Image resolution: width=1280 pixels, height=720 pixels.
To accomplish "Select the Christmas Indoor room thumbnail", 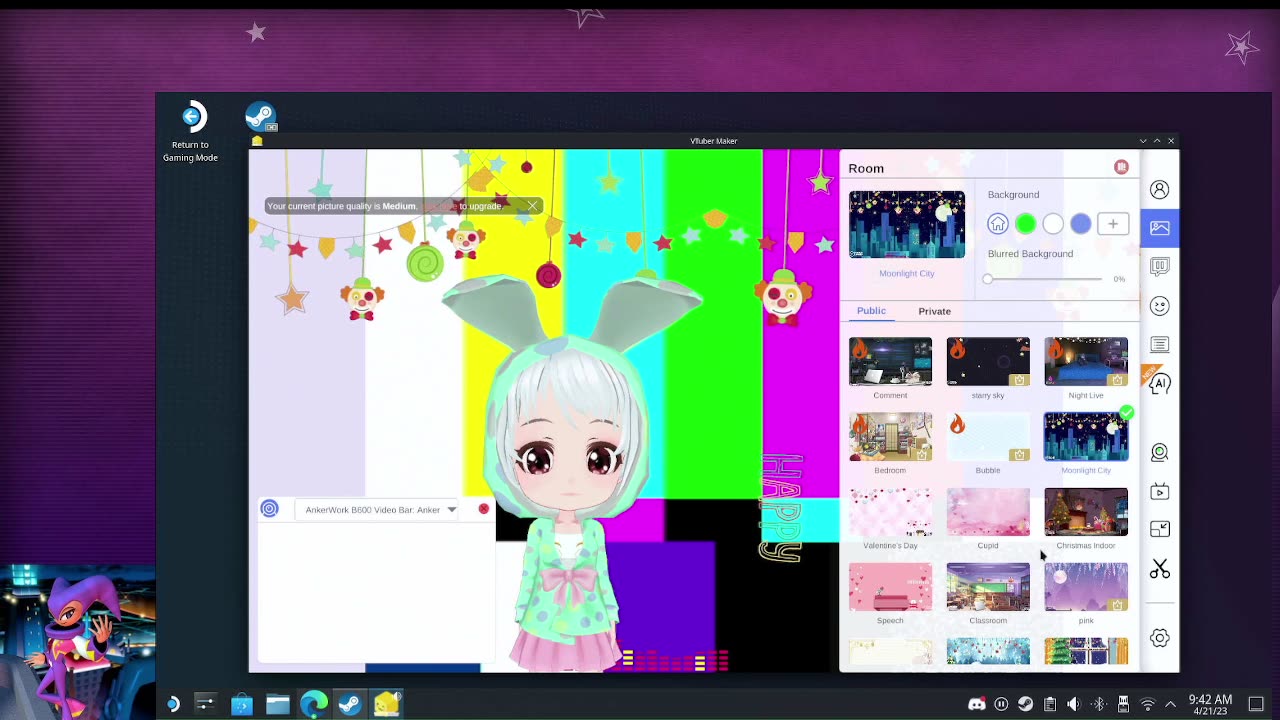I will 1086,512.
